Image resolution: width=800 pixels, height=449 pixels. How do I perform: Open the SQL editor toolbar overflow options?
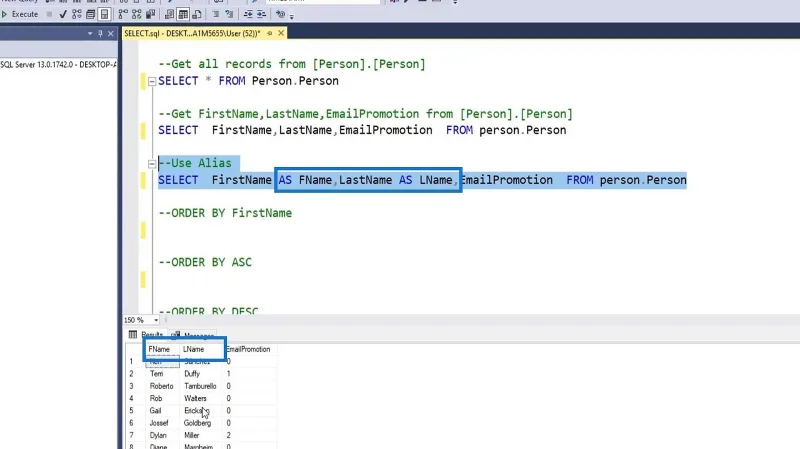(292, 16)
